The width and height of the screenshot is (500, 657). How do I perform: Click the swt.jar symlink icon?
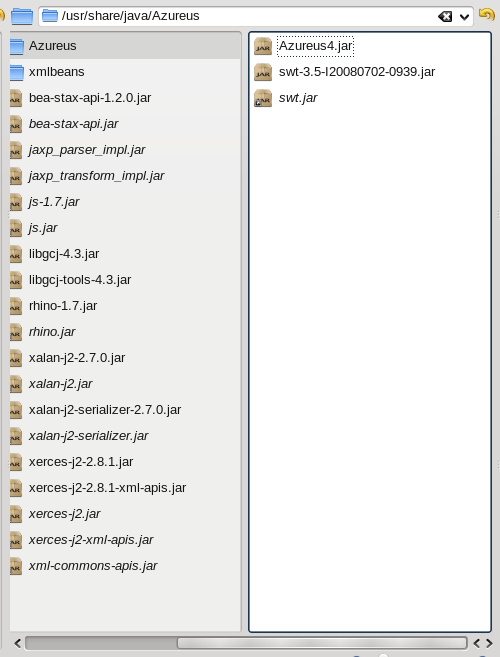(263, 98)
